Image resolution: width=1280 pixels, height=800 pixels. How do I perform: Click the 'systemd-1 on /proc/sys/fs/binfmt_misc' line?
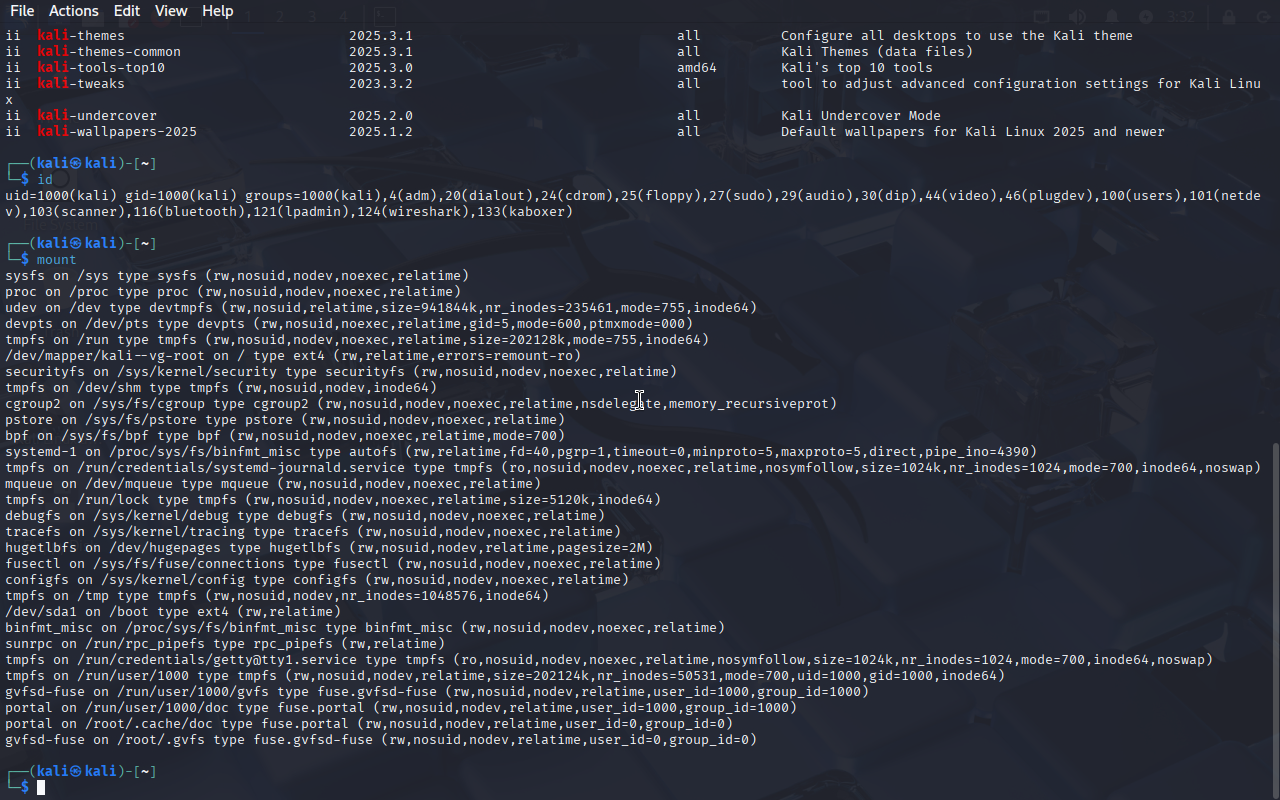521,452
